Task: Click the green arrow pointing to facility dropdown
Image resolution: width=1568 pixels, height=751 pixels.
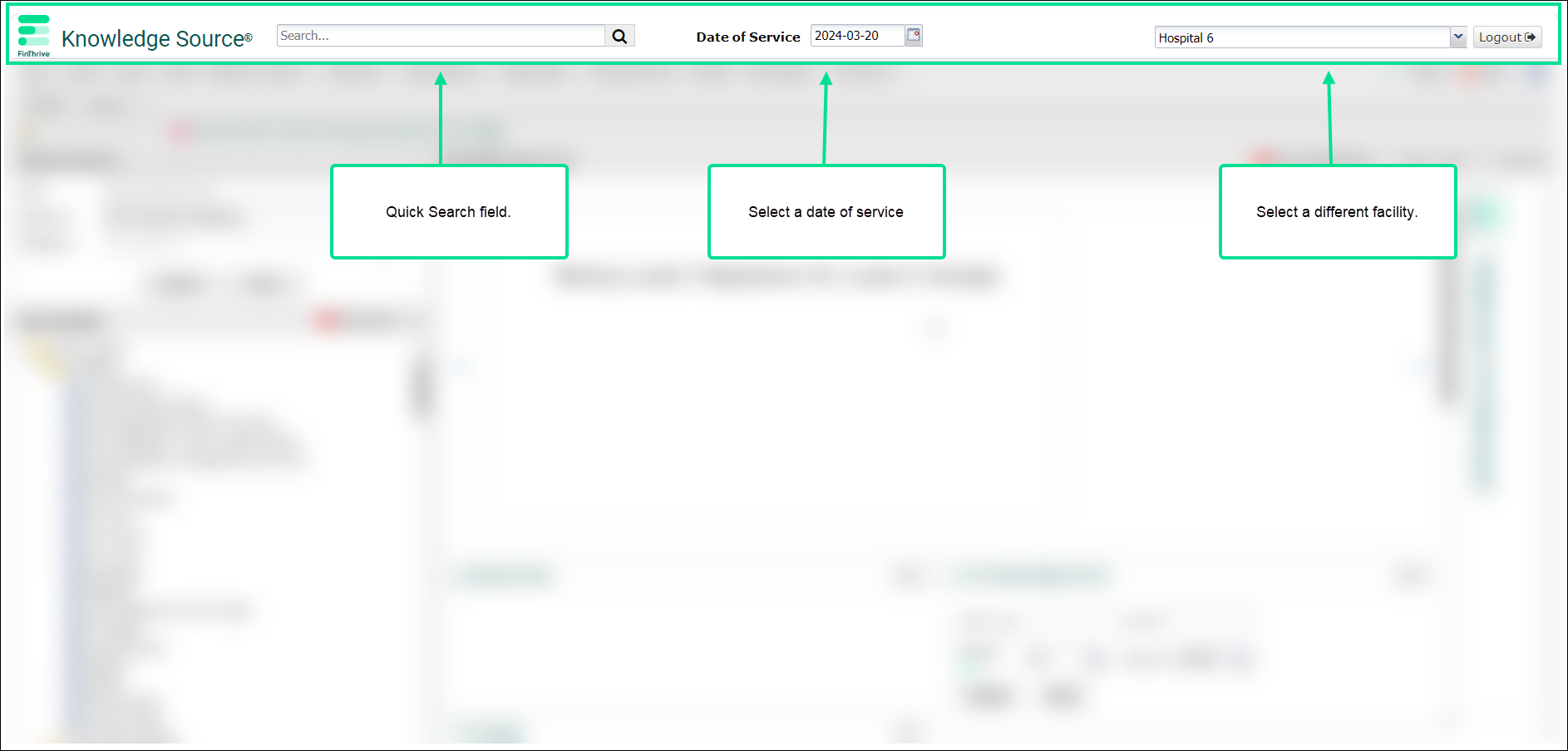Action: tap(1329, 116)
